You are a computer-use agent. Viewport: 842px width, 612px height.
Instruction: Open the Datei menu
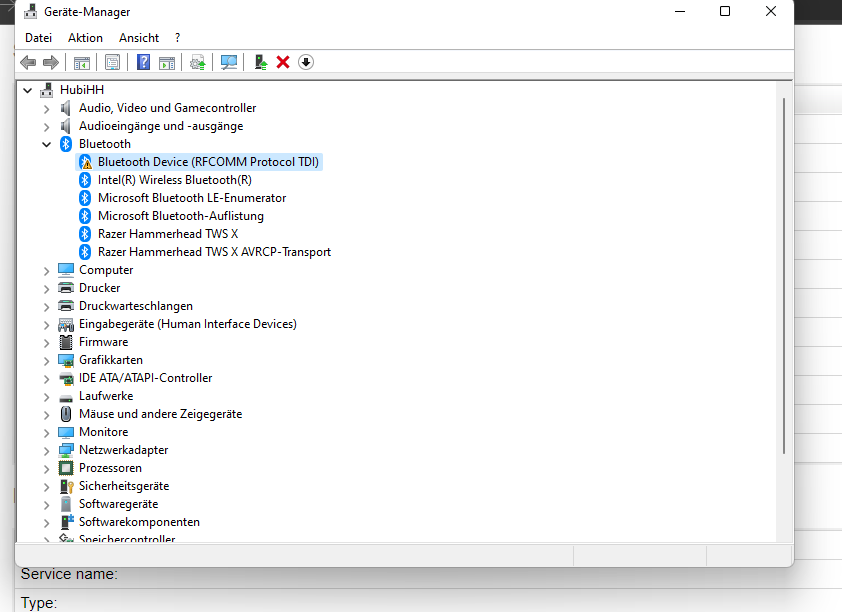(x=39, y=38)
